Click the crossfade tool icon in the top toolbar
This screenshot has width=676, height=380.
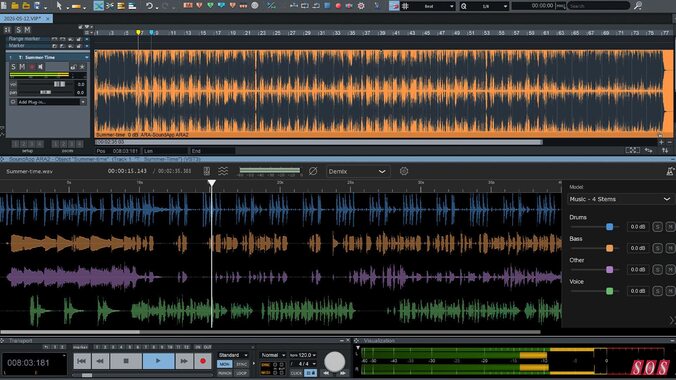point(99,6)
